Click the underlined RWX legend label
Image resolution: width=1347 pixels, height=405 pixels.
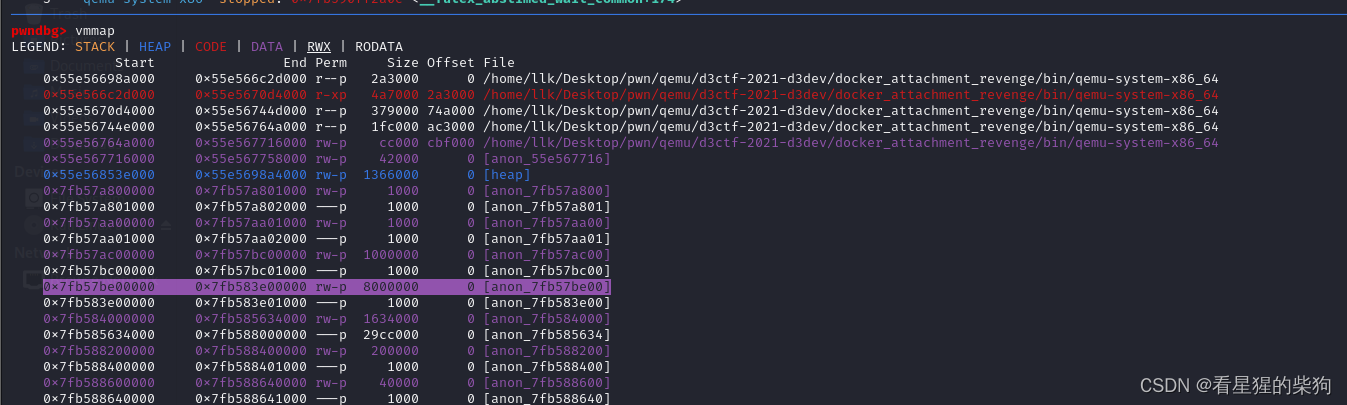(319, 47)
